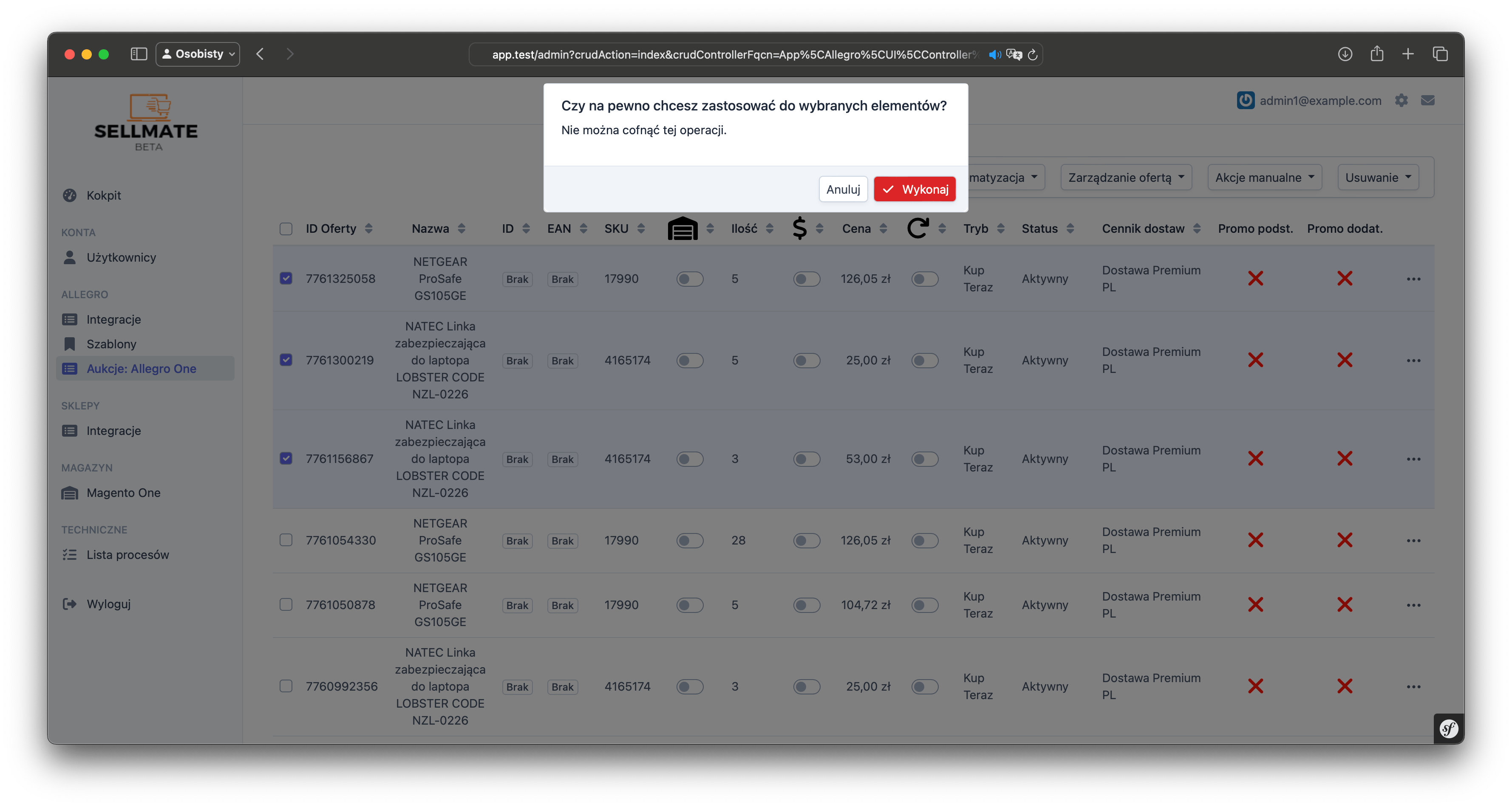The height and width of the screenshot is (807, 1512).
Task: Expand Zarządzanie ofertą dropdown
Action: point(1126,177)
